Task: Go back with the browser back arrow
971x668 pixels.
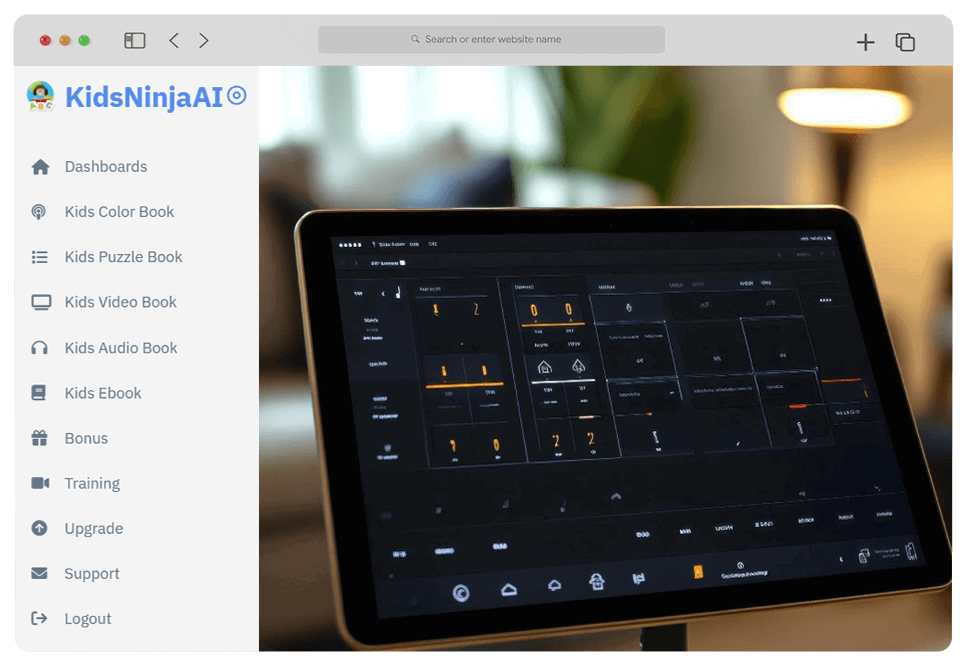Action: coord(174,40)
